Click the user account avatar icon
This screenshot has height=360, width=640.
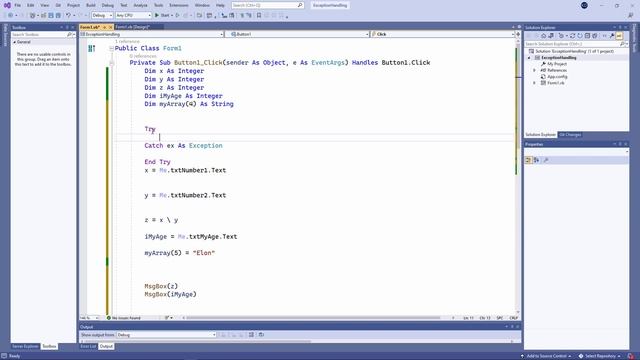(x=584, y=5)
